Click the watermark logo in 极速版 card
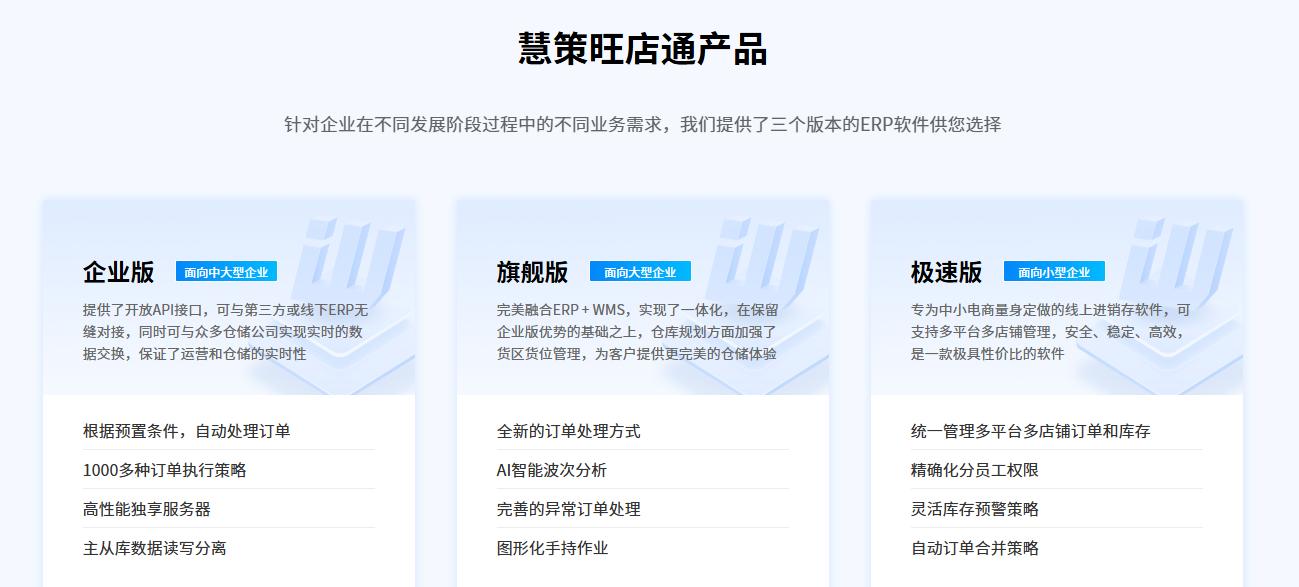Viewport: 1299px width, 587px height. click(1180, 262)
